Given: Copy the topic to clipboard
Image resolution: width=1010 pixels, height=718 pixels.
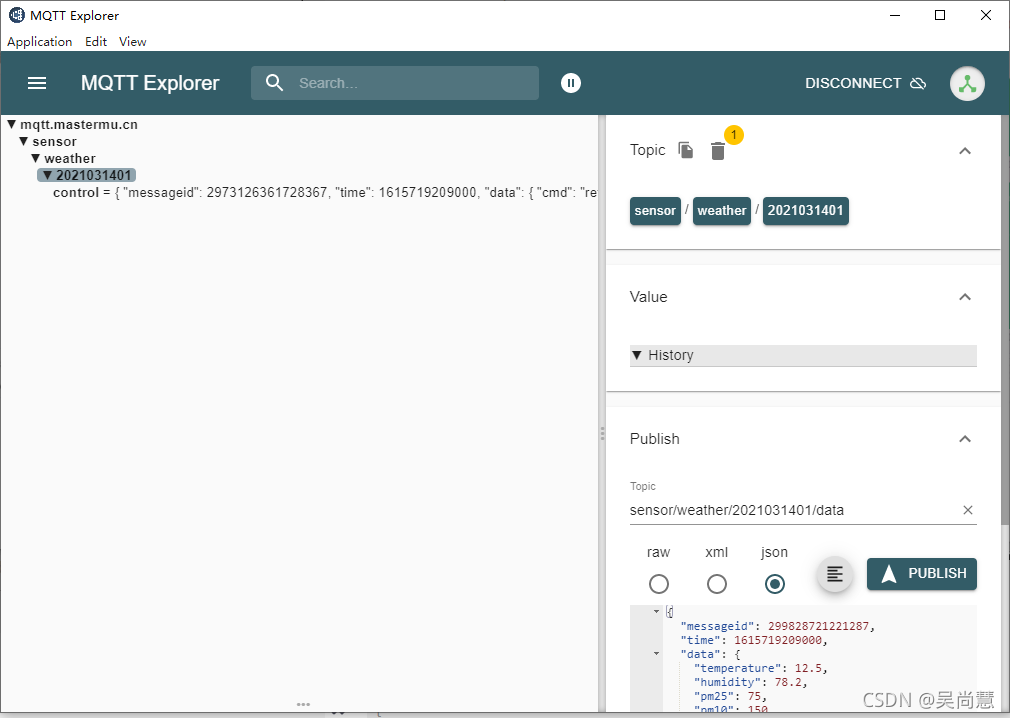Looking at the screenshot, I should [686, 150].
